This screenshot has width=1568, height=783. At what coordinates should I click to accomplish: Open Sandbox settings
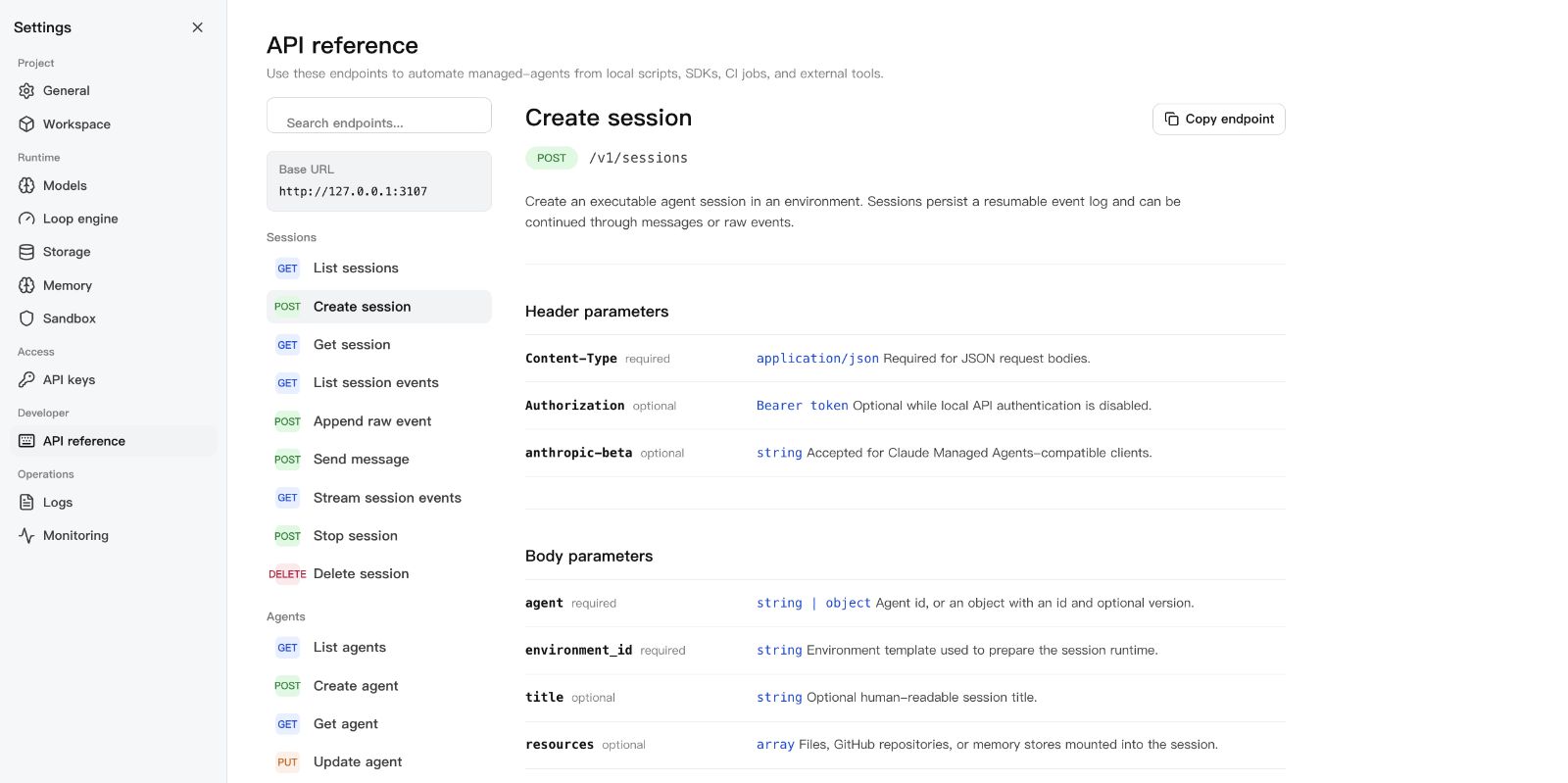point(114,318)
